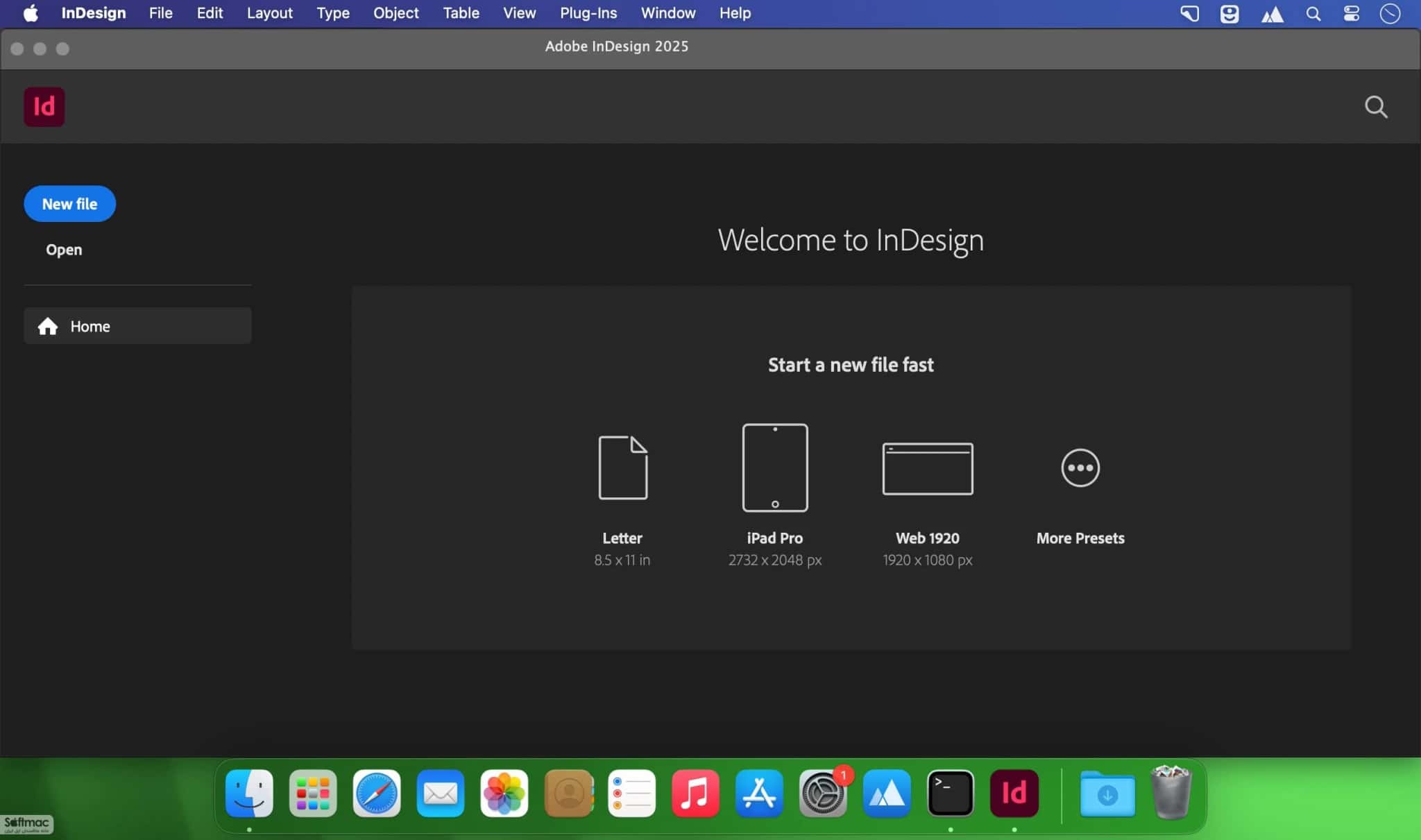Open the Plug-Ins menu
Image resolution: width=1421 pixels, height=840 pixels.
coord(588,13)
